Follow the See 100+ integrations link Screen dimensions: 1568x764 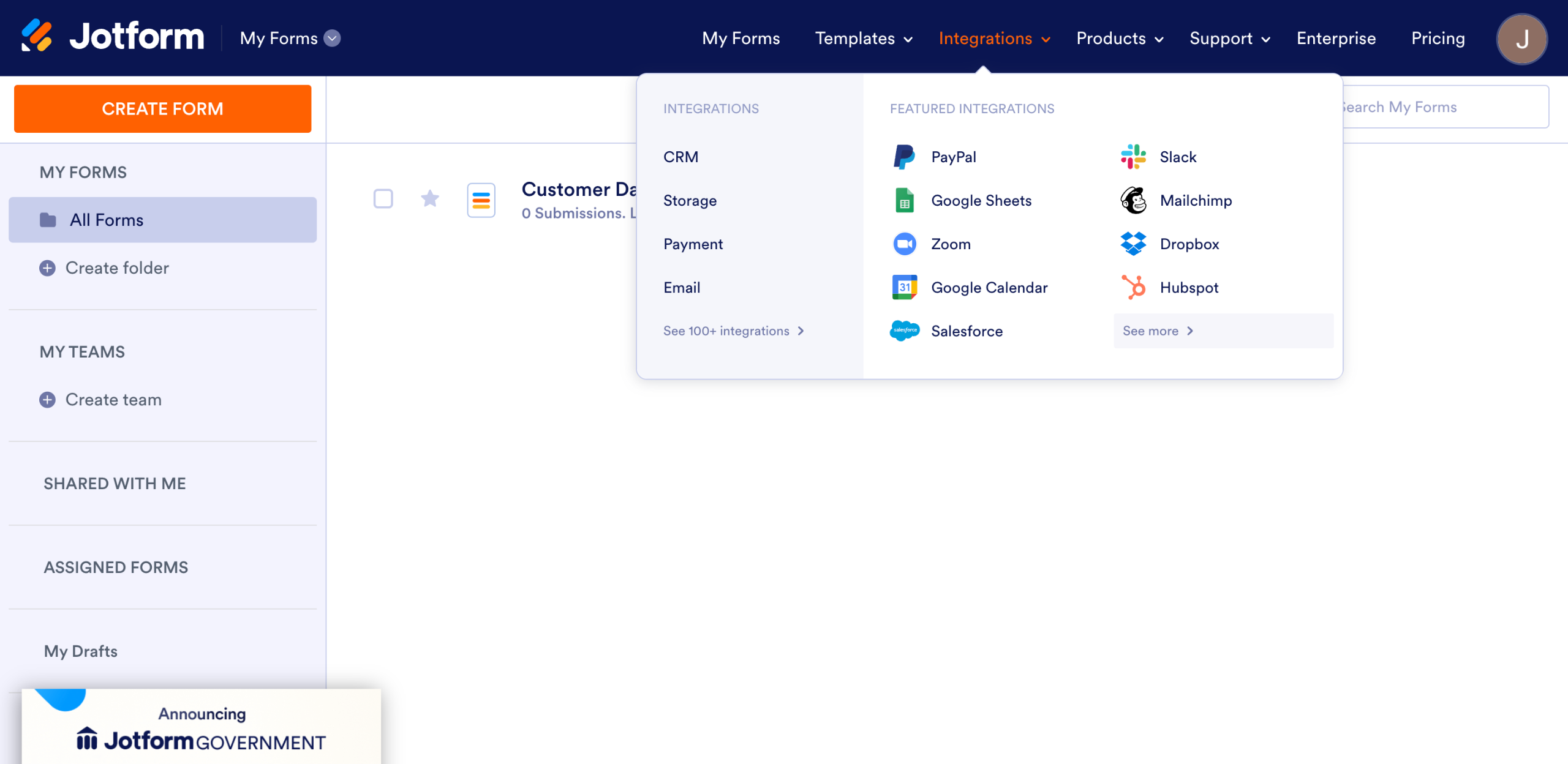(733, 331)
